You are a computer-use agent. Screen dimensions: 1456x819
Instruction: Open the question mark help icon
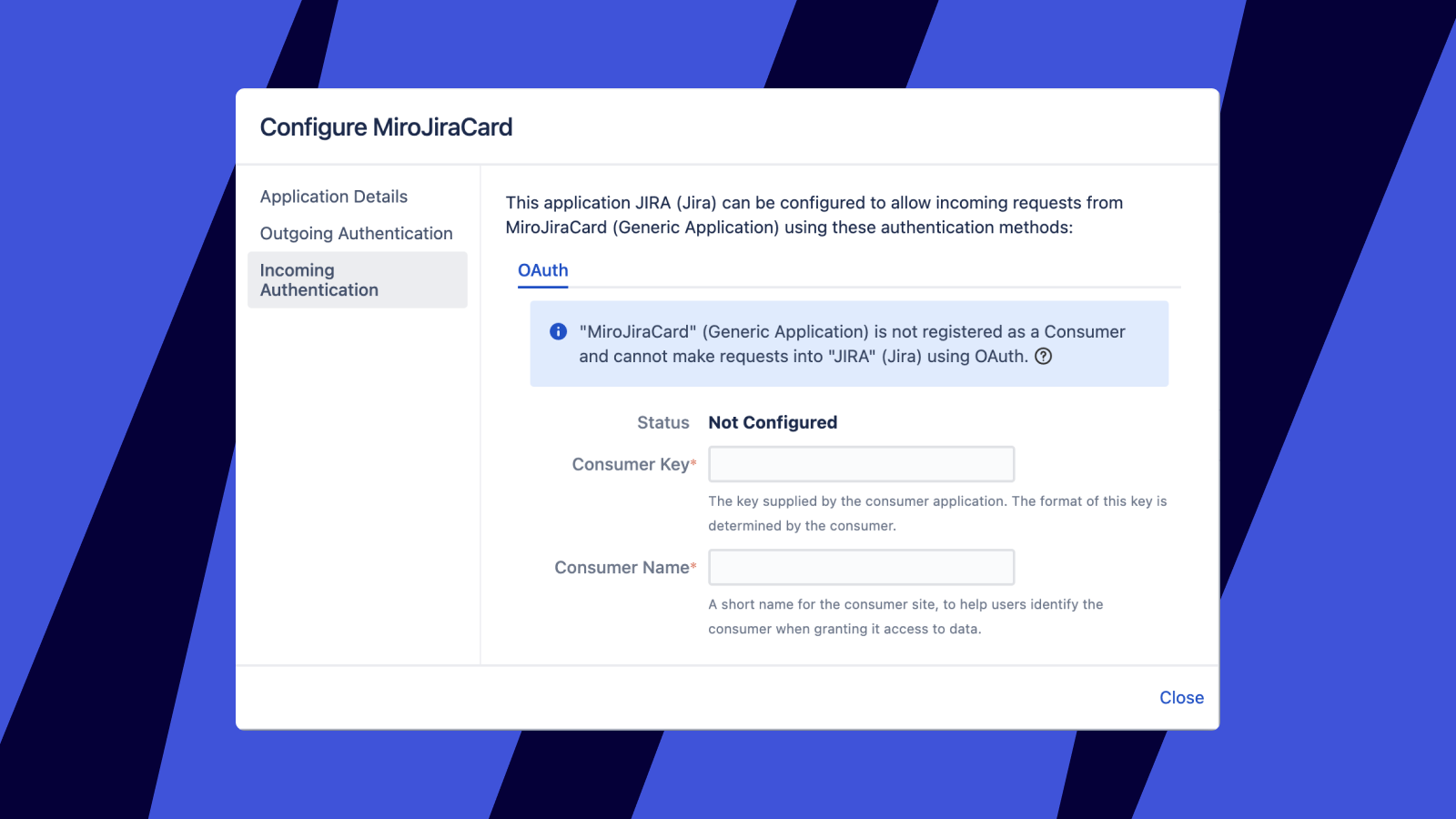point(1044,357)
